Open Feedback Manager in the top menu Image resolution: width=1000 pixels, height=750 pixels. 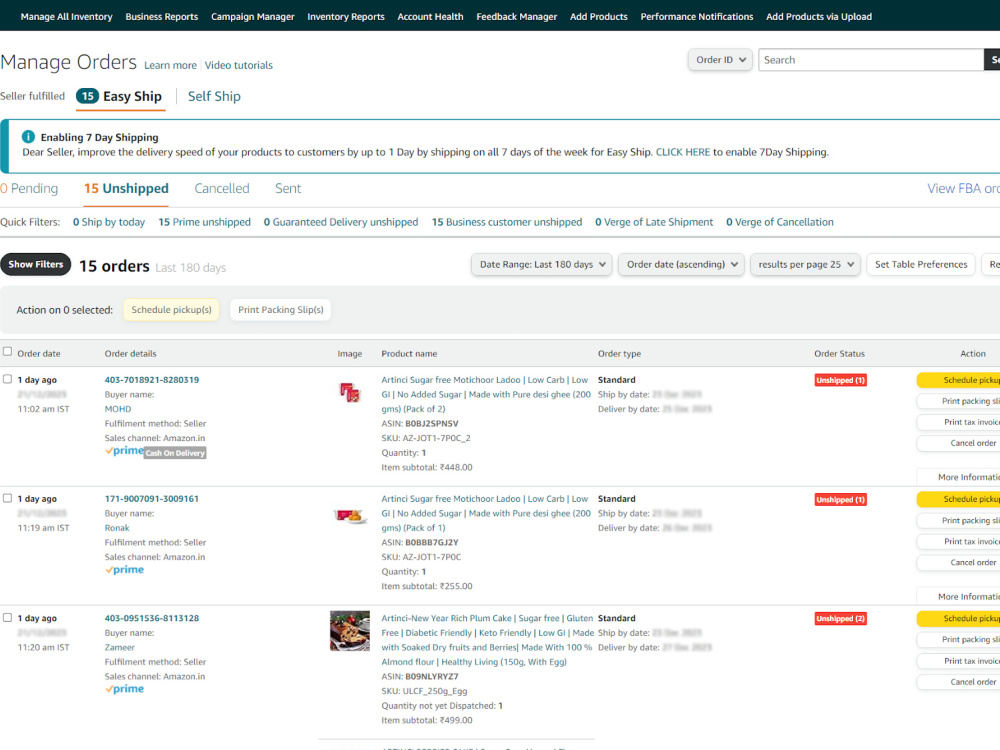517,17
